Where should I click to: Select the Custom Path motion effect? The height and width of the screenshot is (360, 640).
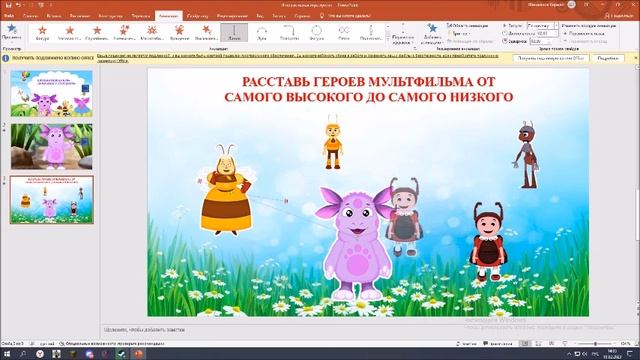pos(371,33)
